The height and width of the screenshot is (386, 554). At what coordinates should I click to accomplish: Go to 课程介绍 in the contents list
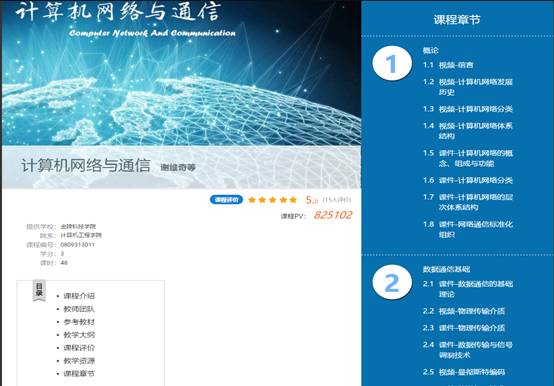(79, 296)
